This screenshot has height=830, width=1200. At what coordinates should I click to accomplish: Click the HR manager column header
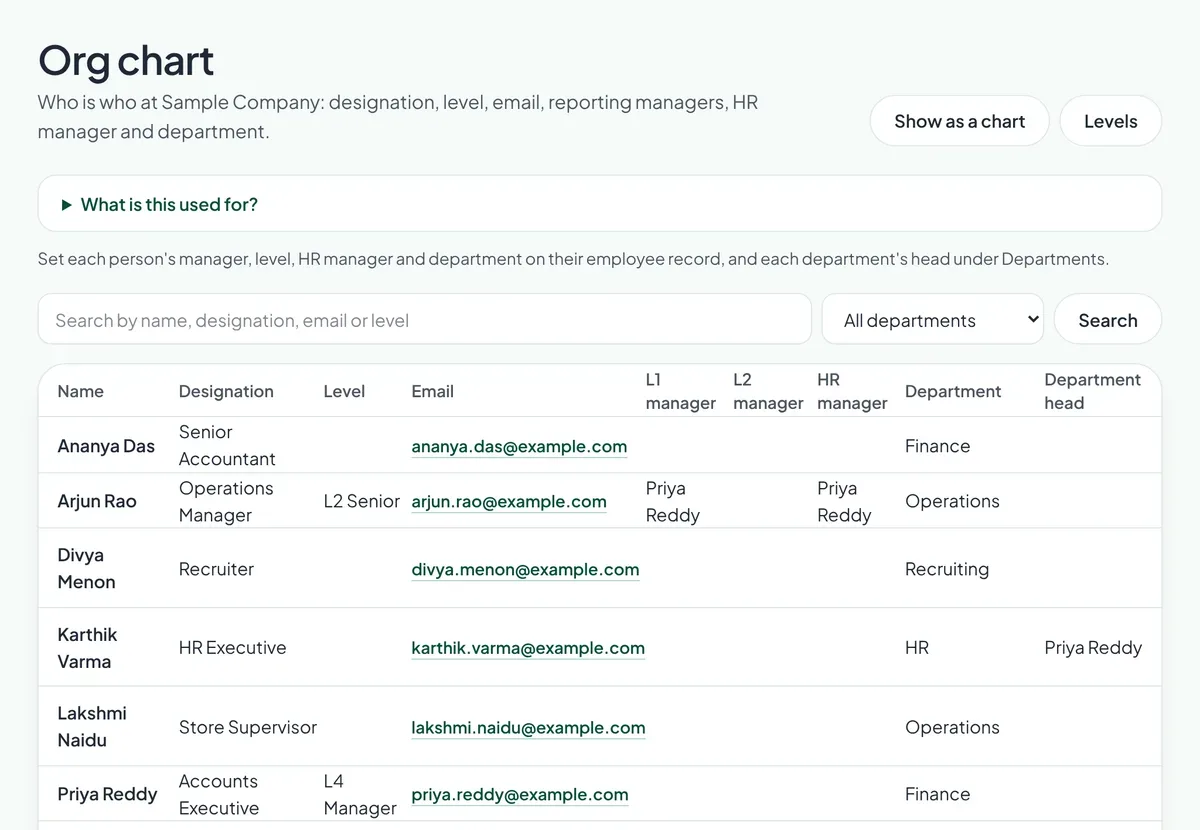852,391
